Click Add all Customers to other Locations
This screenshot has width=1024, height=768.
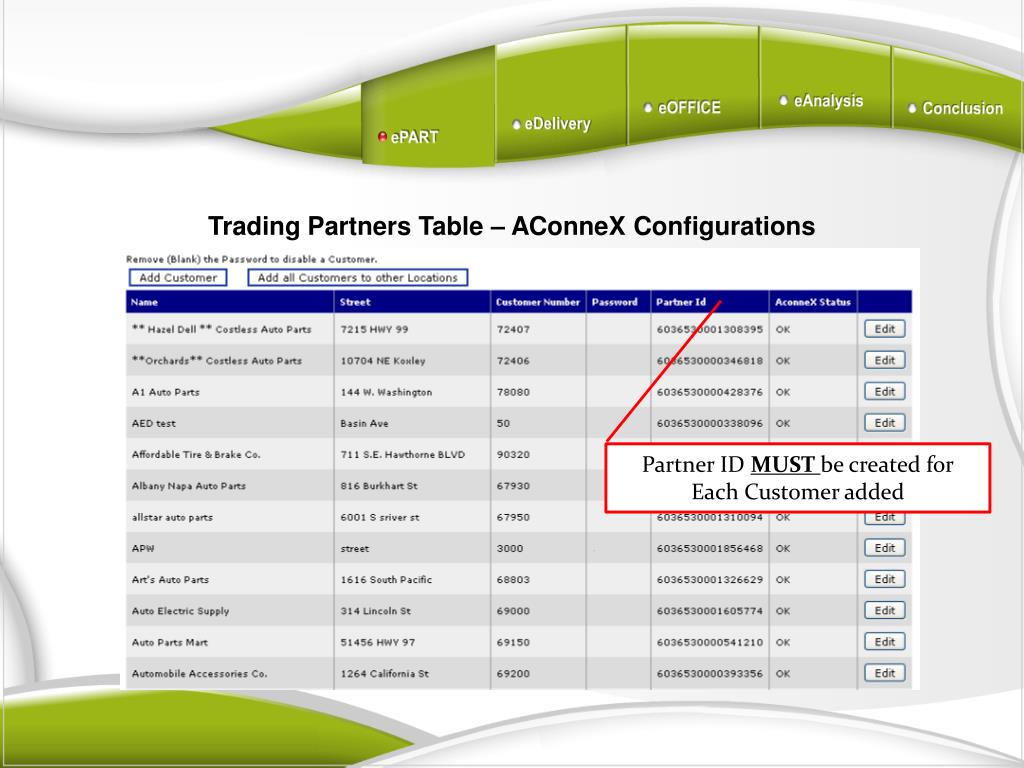[x=358, y=278]
